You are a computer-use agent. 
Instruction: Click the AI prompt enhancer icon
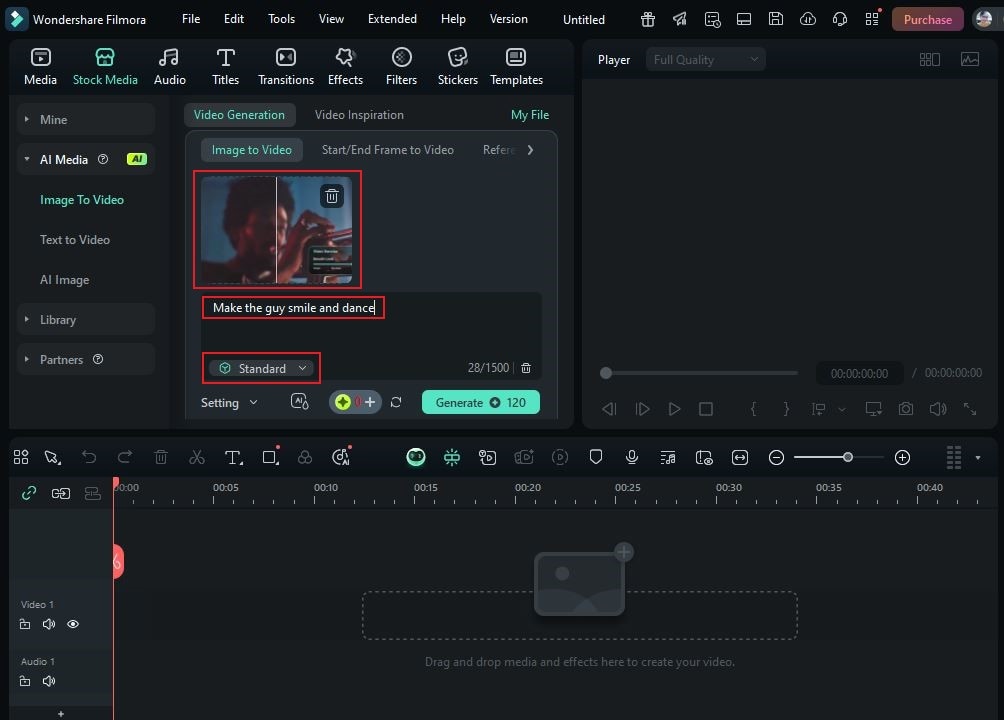pos(300,402)
